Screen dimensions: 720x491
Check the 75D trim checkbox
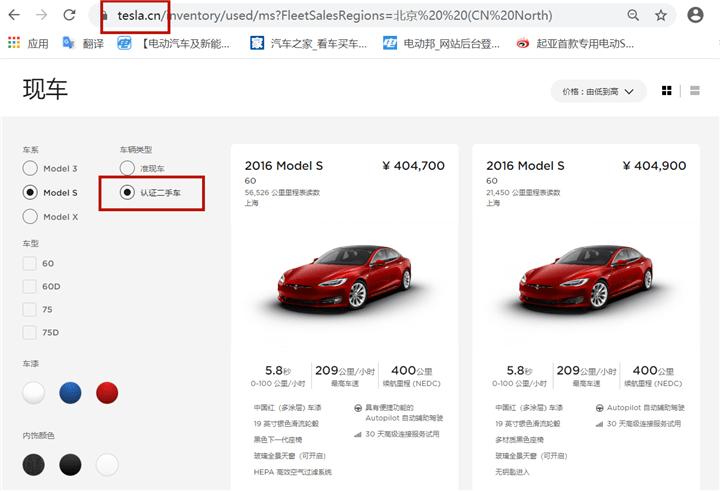pyautogui.click(x=30, y=332)
